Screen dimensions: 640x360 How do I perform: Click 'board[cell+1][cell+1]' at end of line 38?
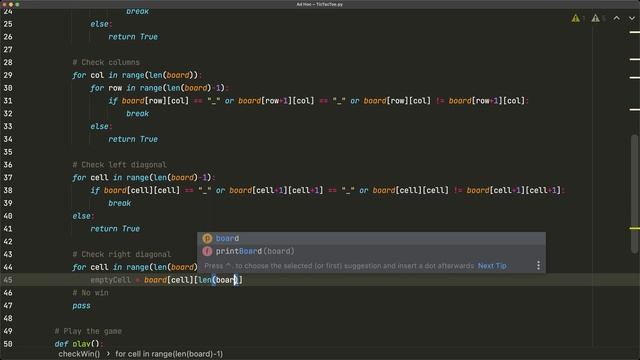coord(513,190)
